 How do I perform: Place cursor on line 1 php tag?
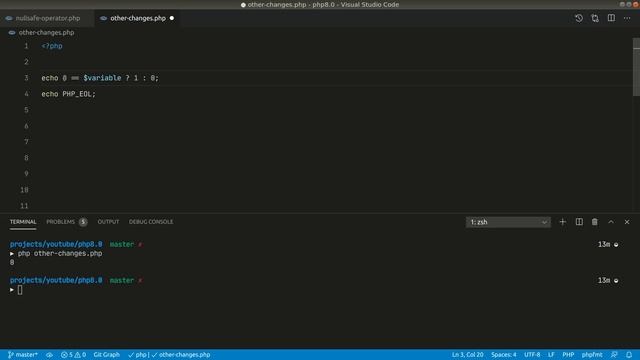(52, 46)
